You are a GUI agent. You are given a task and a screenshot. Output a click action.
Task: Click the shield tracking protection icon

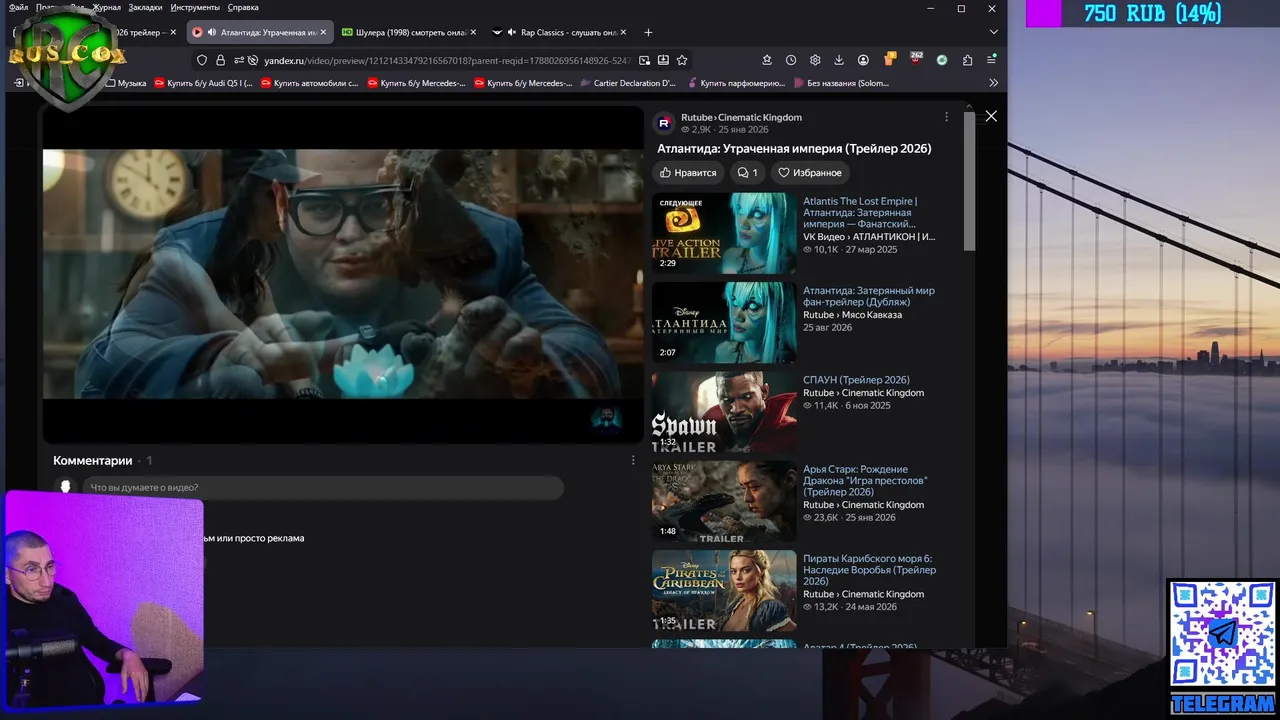tap(202, 60)
